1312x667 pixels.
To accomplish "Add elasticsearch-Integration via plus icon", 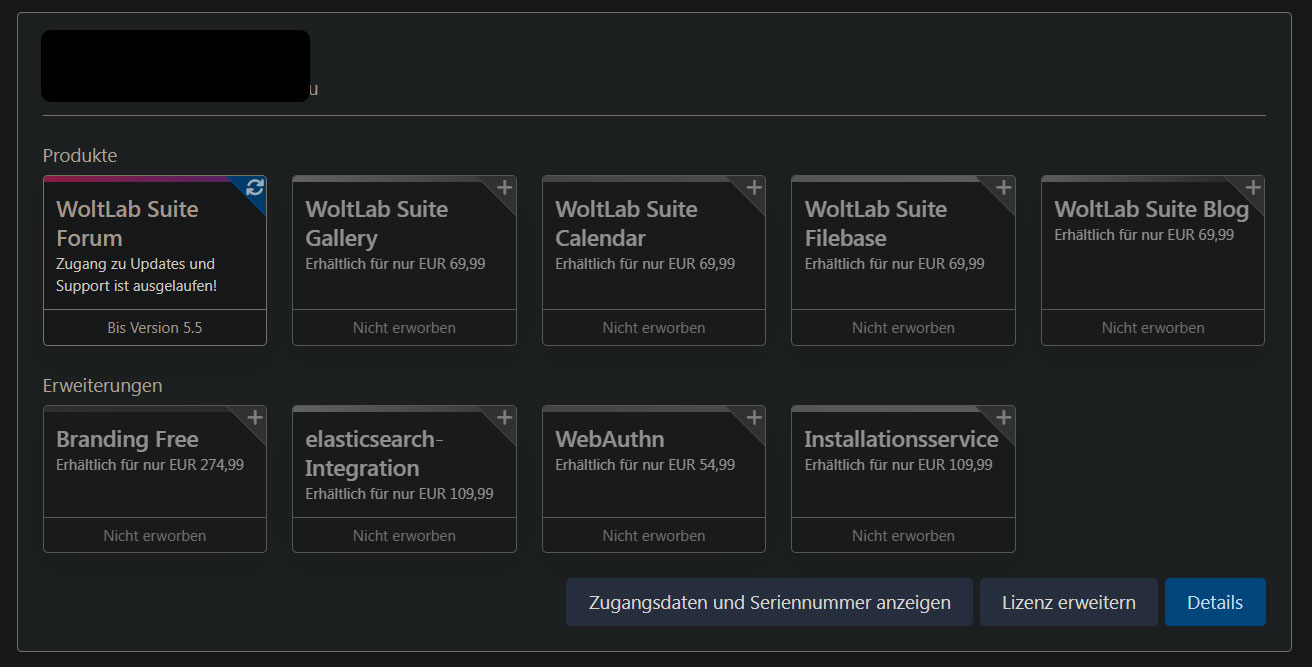I will click(505, 417).
